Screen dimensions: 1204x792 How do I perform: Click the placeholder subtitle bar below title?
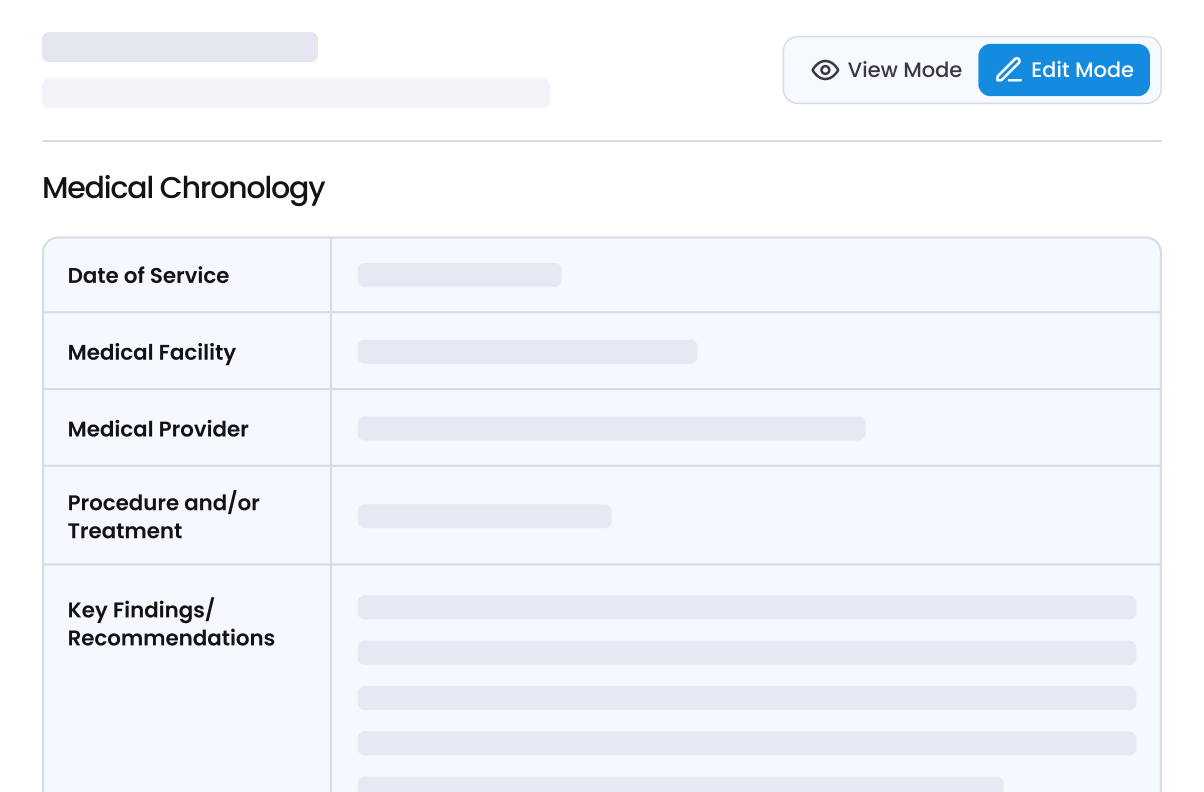[295, 93]
